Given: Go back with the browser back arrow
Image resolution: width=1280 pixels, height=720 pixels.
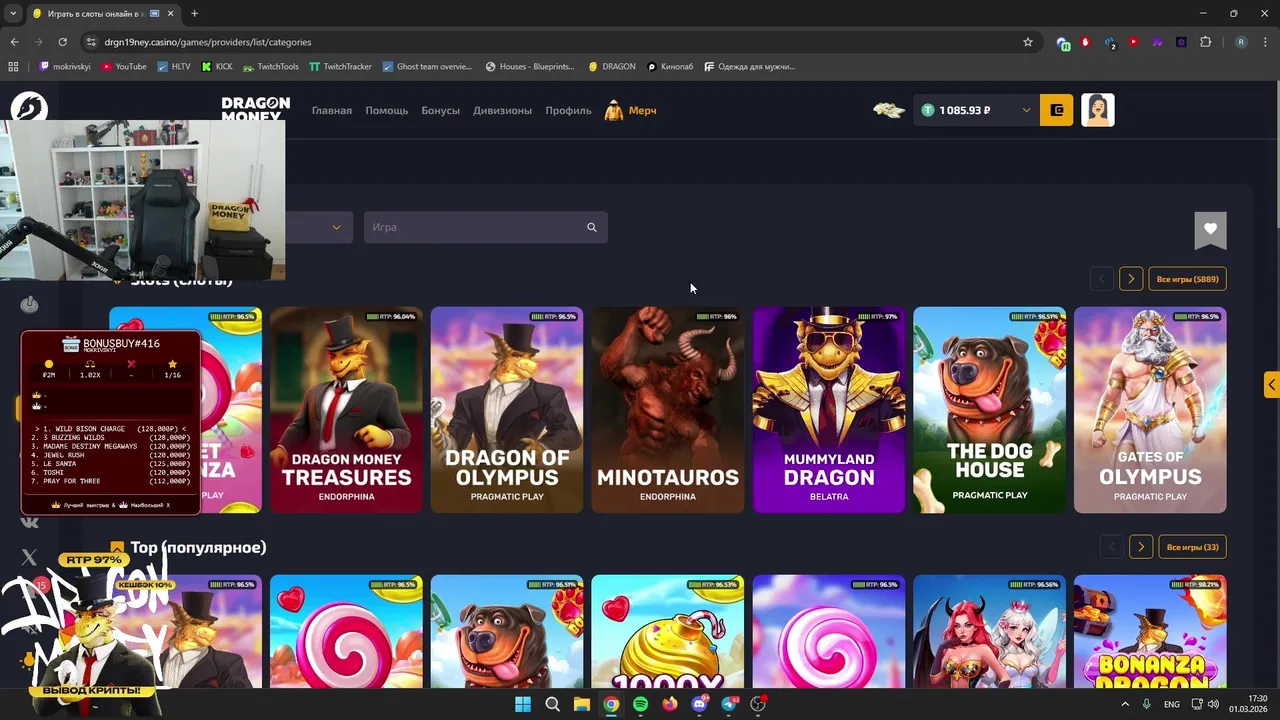Looking at the screenshot, I should pyautogui.click(x=14, y=42).
